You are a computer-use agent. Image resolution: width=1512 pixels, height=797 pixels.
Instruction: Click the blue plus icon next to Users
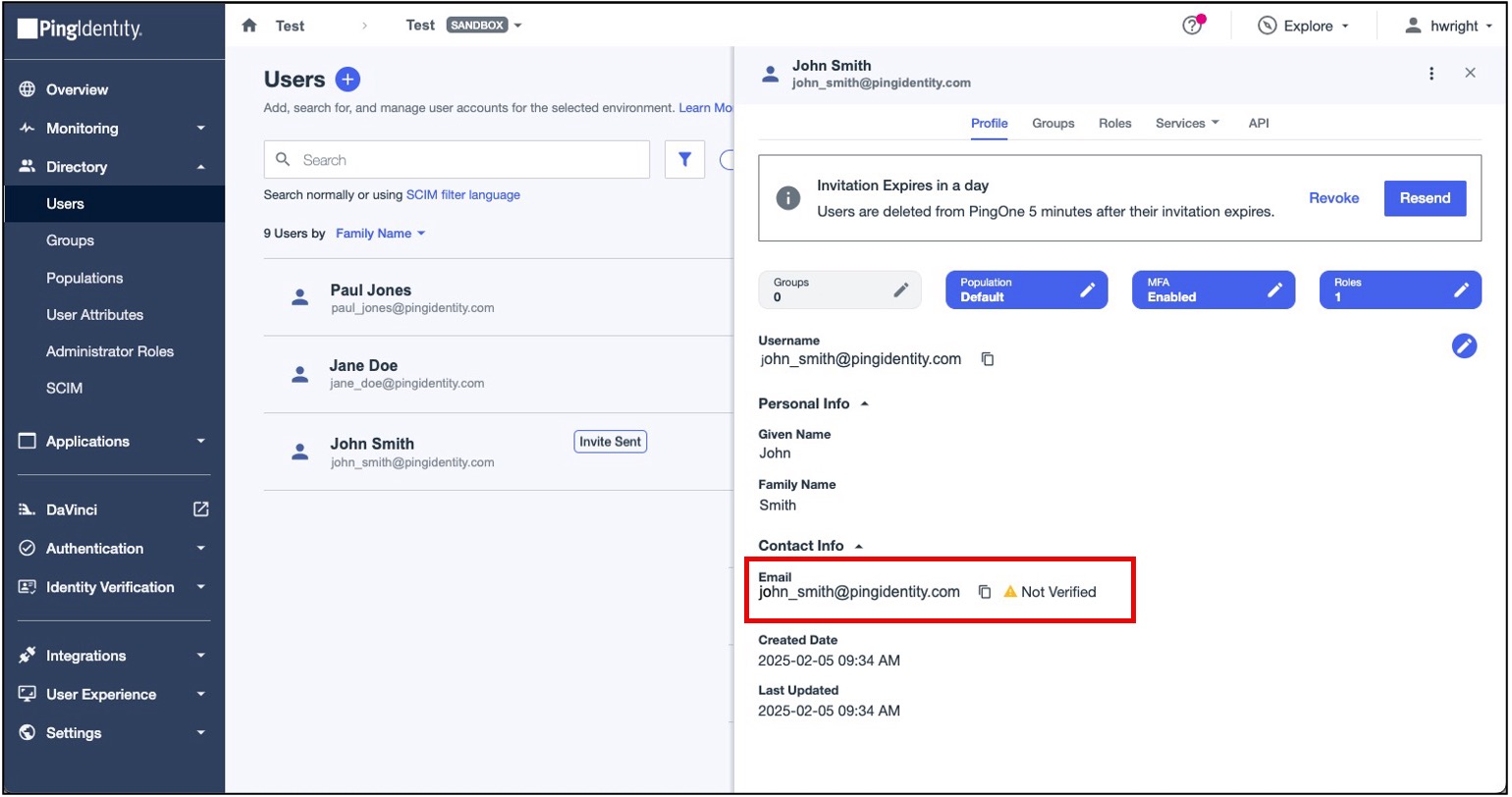coord(348,80)
